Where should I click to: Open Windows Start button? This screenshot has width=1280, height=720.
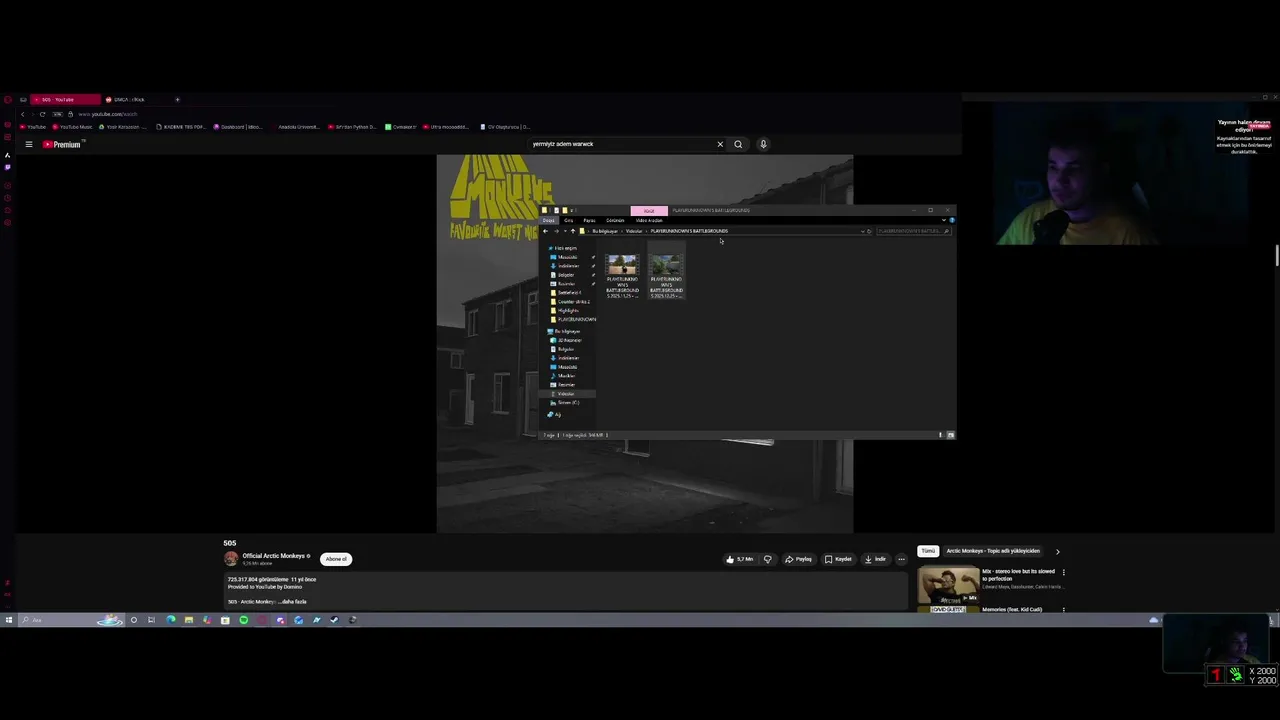(8, 620)
